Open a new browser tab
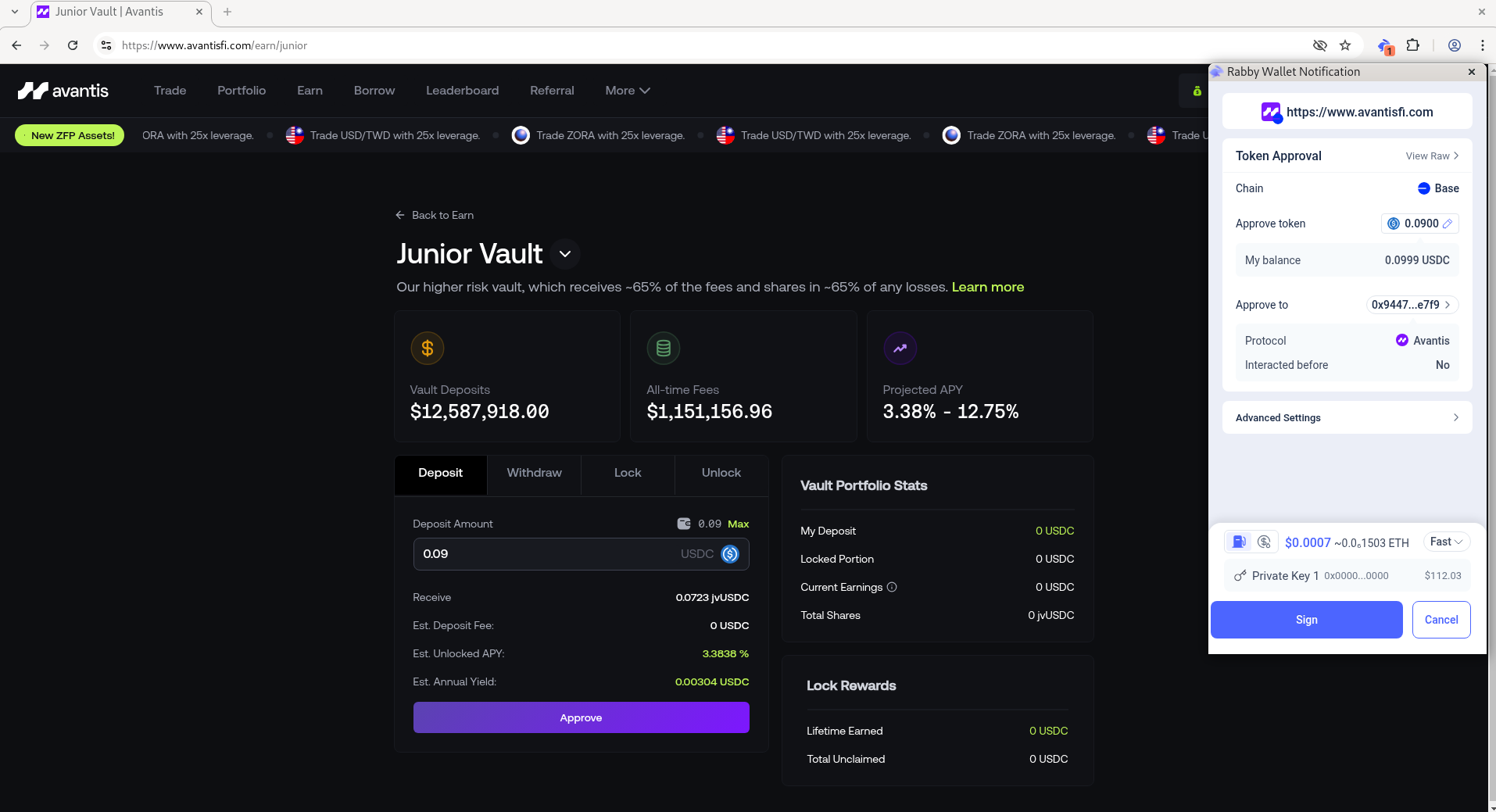 [227, 12]
